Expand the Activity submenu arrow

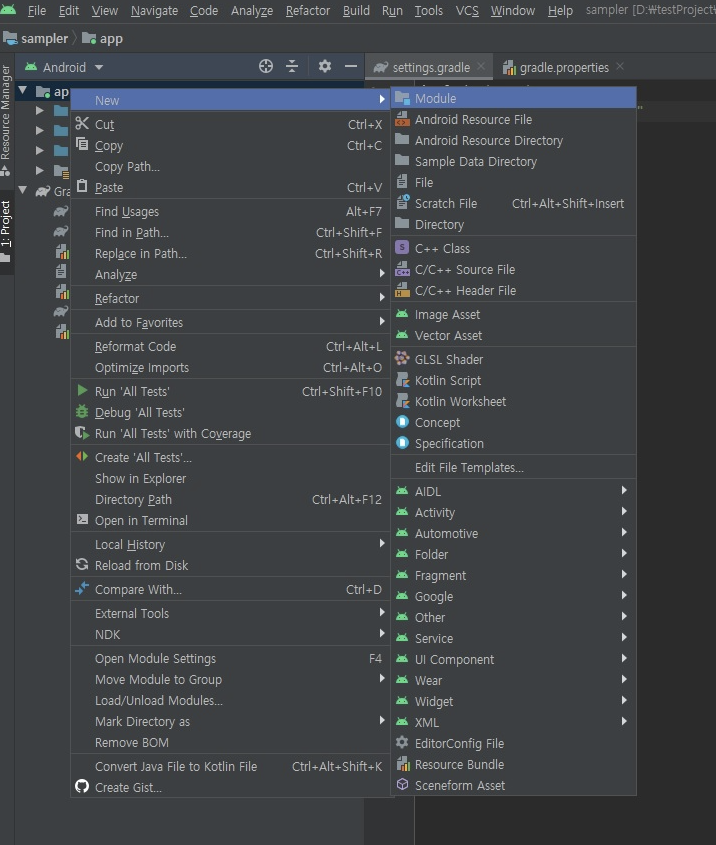[624, 511]
